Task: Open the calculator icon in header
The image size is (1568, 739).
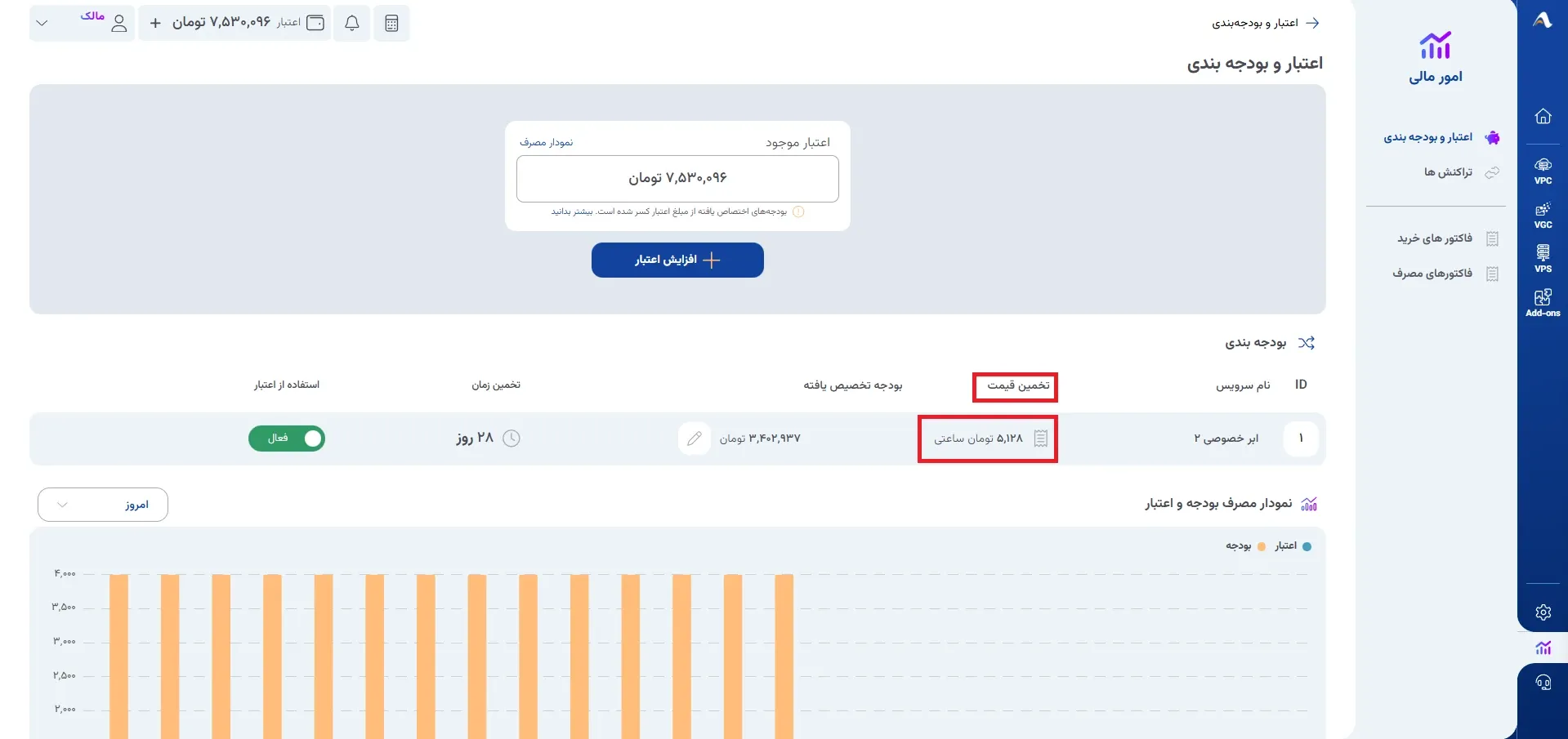Action: [x=391, y=23]
